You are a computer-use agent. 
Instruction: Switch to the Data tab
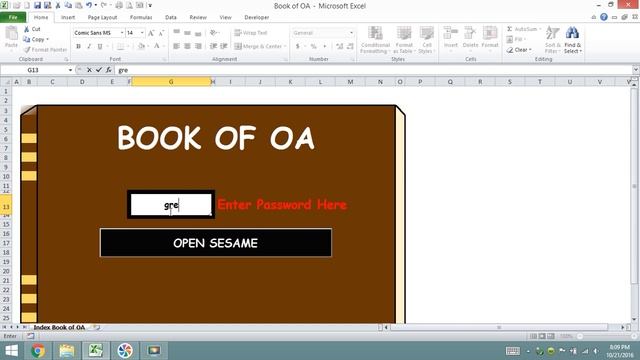(171, 18)
